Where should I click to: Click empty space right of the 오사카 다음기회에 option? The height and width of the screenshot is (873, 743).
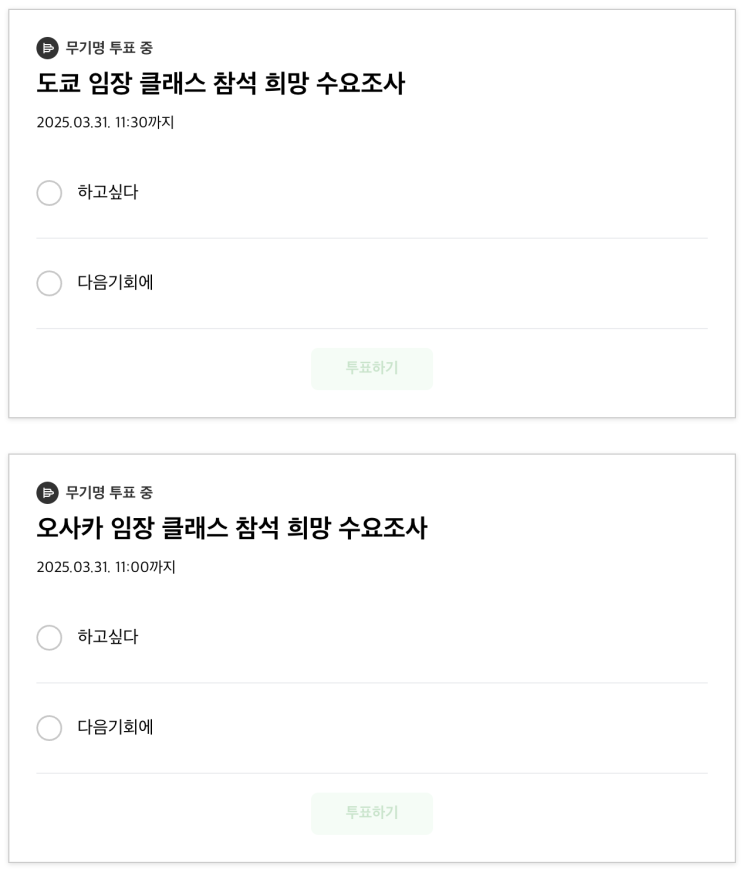tap(450, 728)
